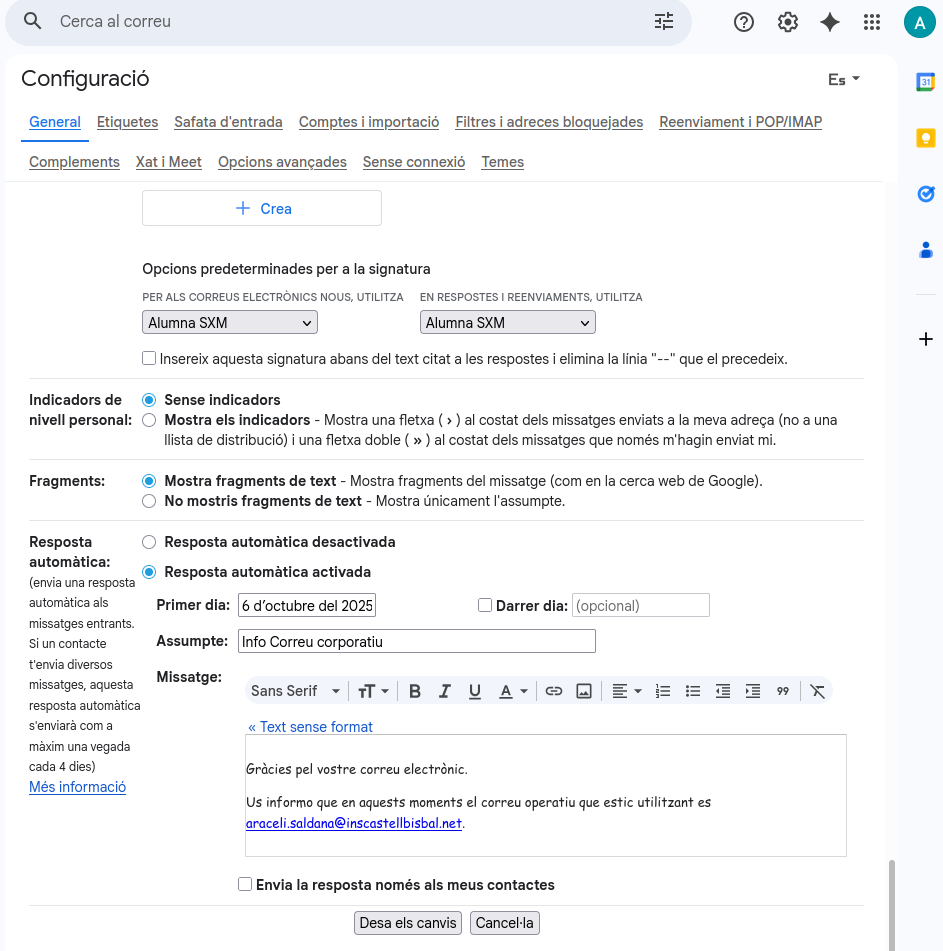Open signature dropdown for replies and forwards
The image size is (943, 951).
507,322
